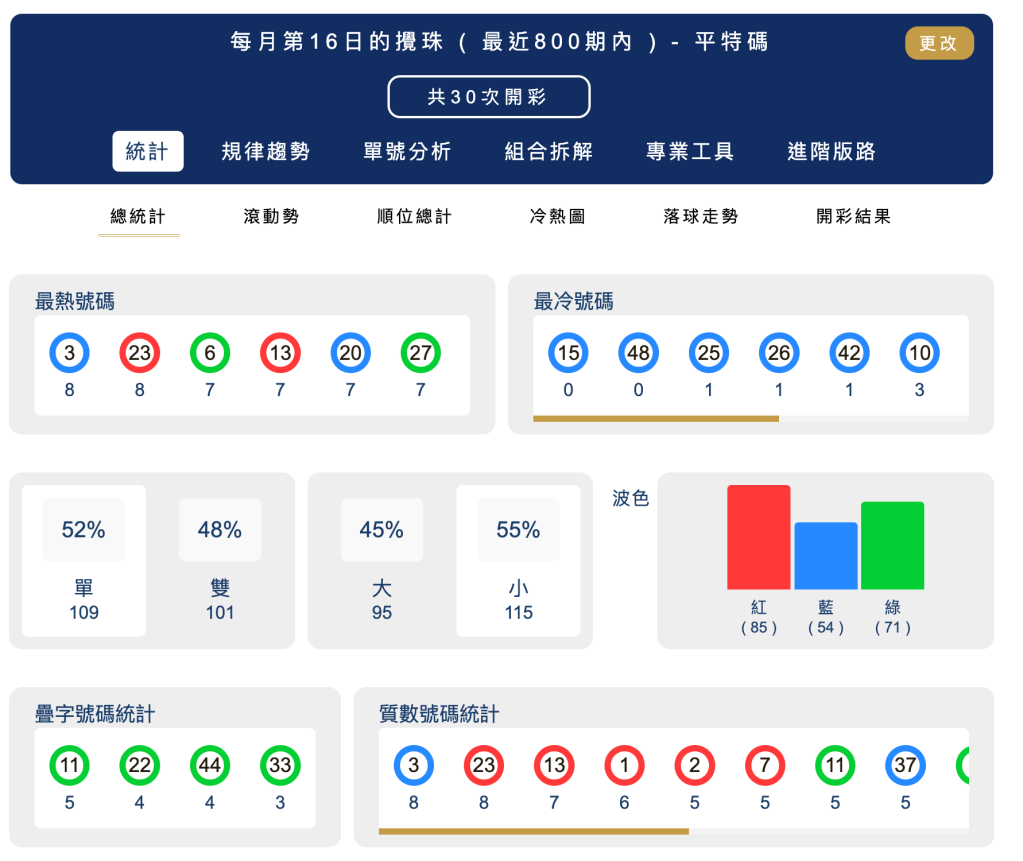
Task: Select cold number ball 15
Action: tap(568, 352)
